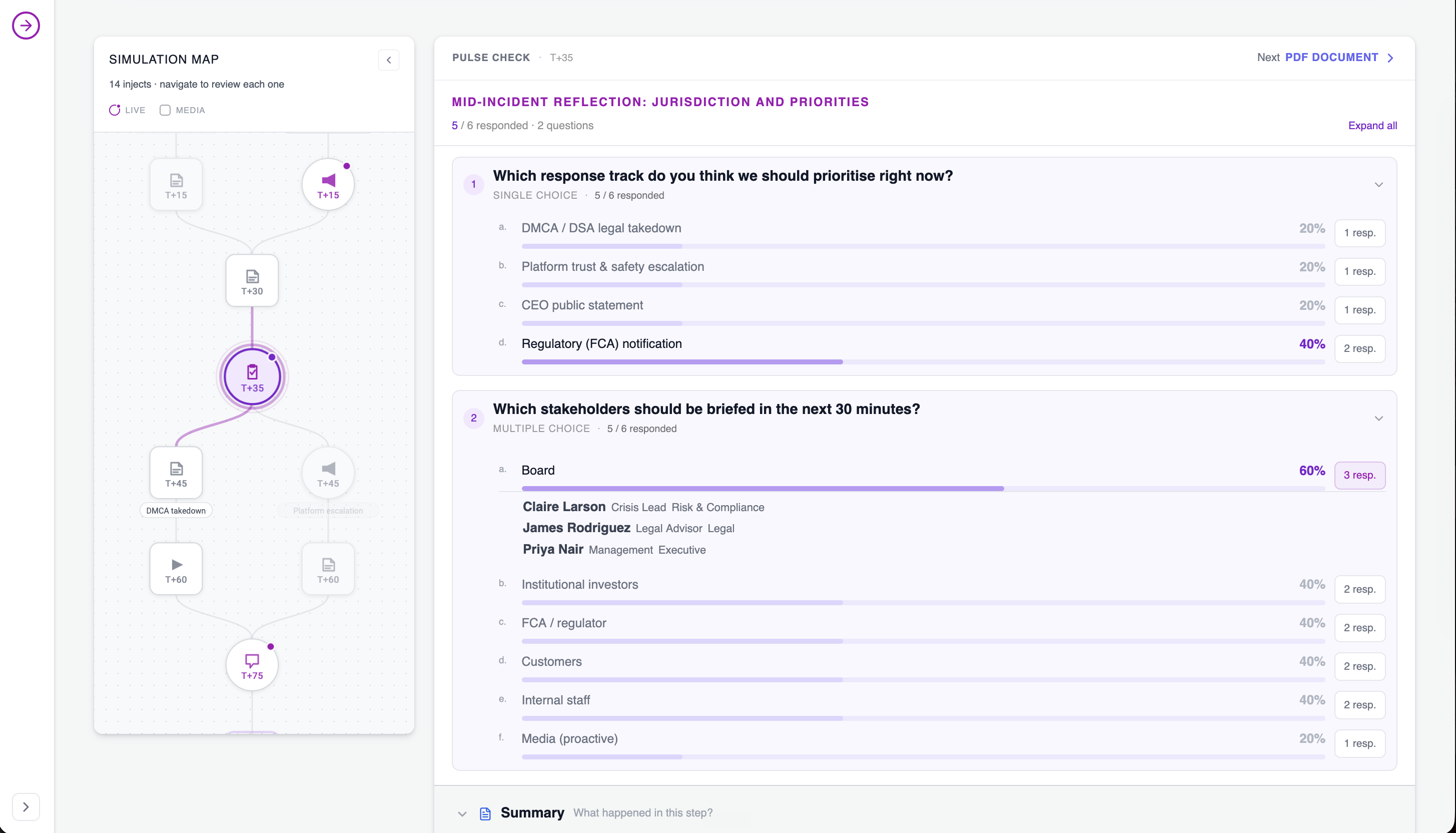This screenshot has width=1456, height=833.
Task: Click the SIMULATION MAP panel title
Action: coord(164,60)
